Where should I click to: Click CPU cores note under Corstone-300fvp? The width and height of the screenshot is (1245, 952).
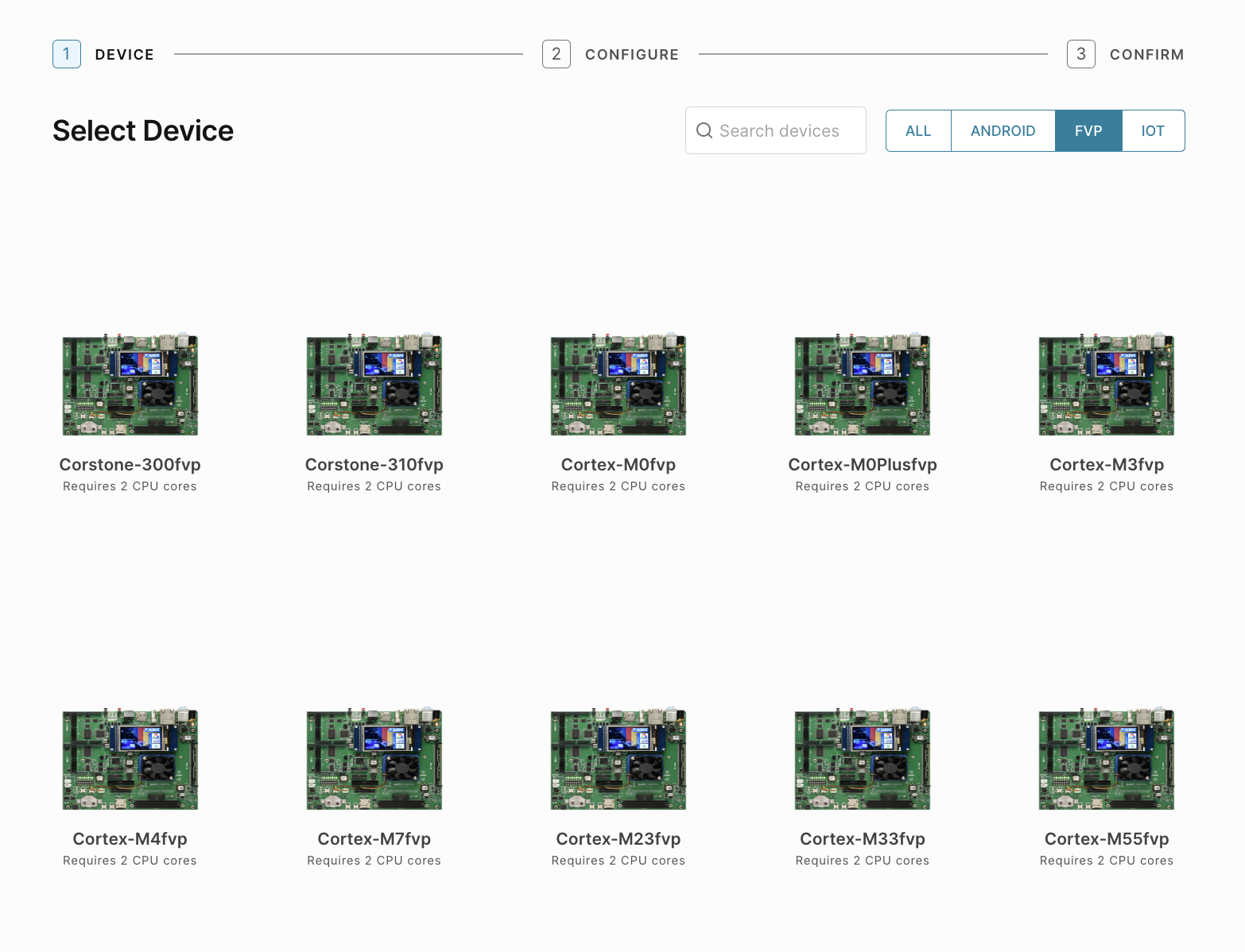point(130,486)
